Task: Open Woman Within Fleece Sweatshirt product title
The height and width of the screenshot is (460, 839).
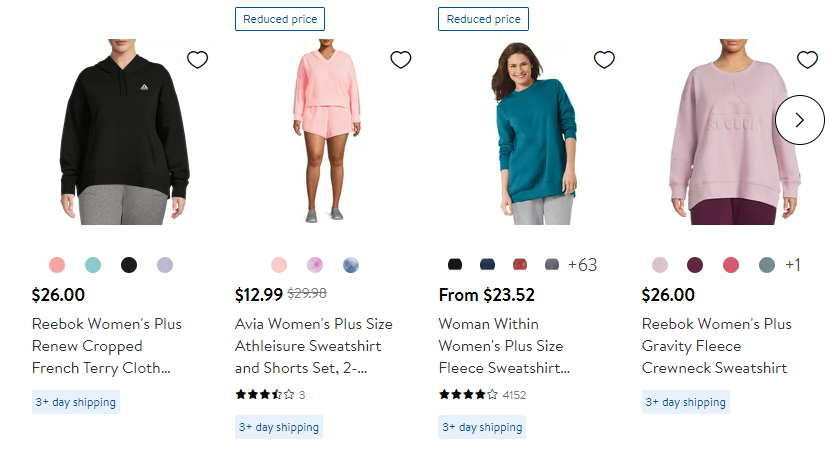Action: 504,346
